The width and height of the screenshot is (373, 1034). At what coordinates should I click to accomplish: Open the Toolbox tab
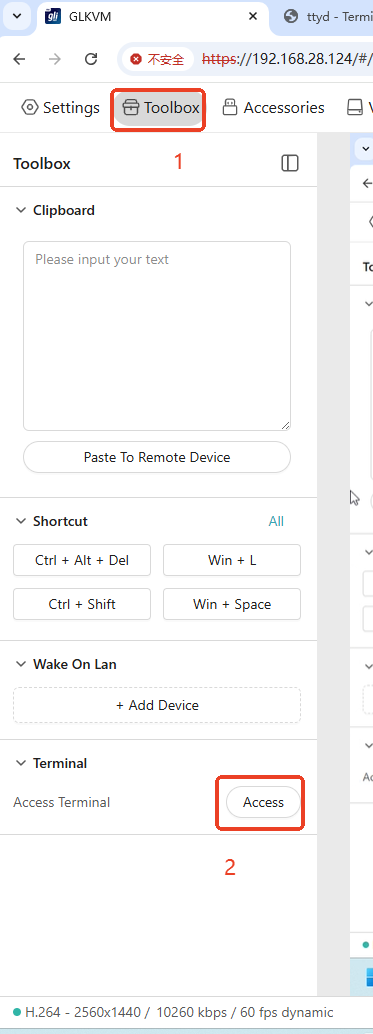(161, 107)
